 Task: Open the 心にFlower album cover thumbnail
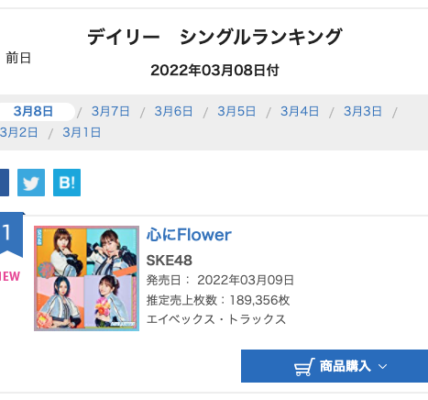[87, 278]
